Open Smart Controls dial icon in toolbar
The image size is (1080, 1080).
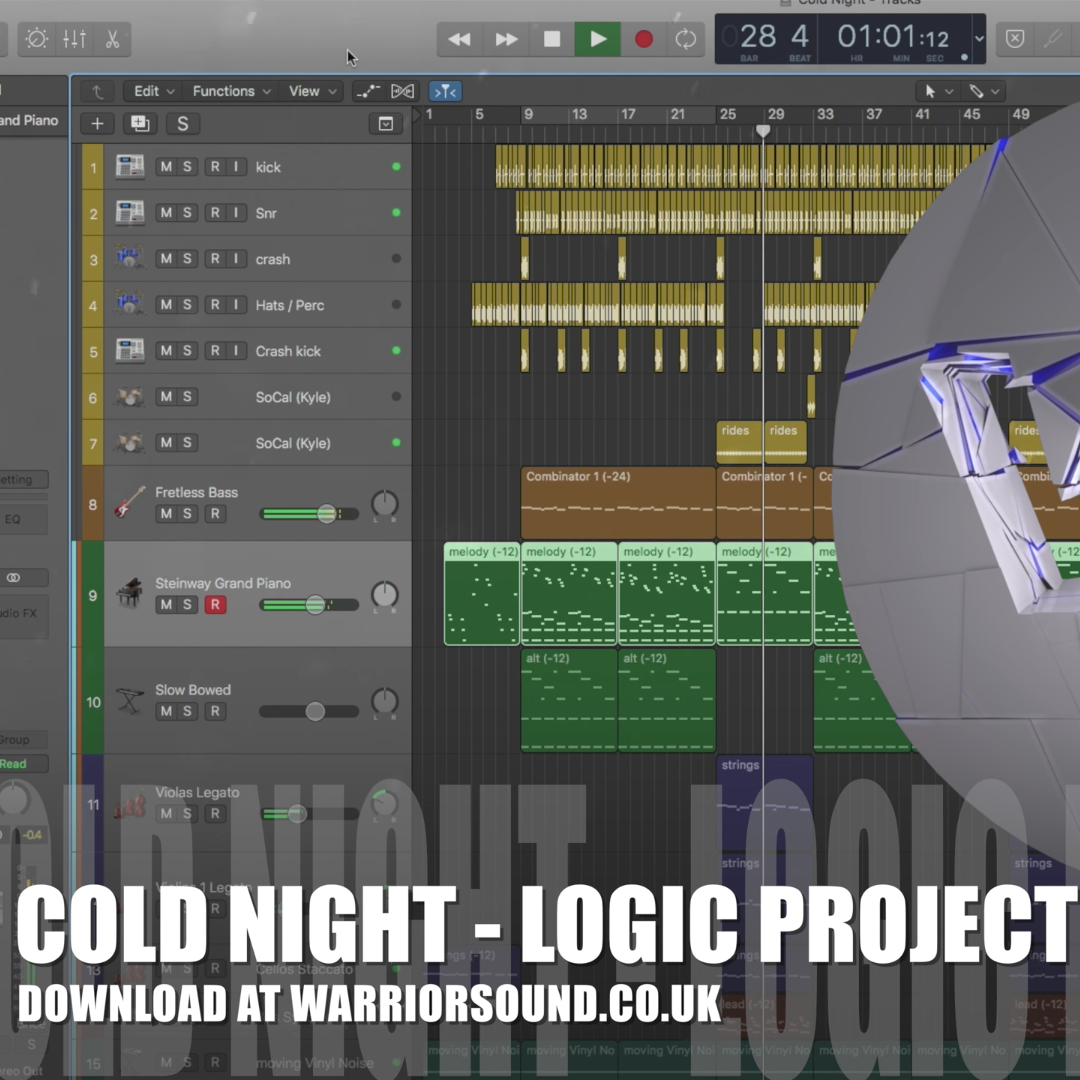[37, 39]
